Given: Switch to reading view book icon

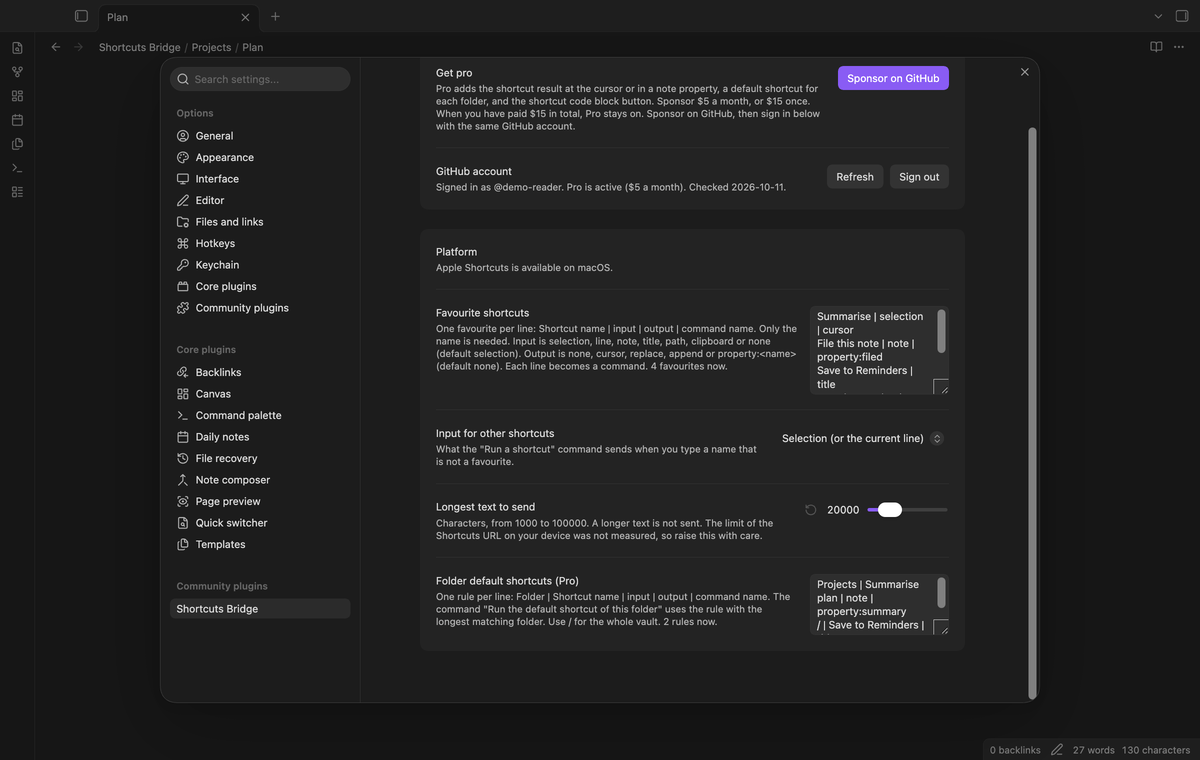Looking at the screenshot, I should tap(1156, 47).
